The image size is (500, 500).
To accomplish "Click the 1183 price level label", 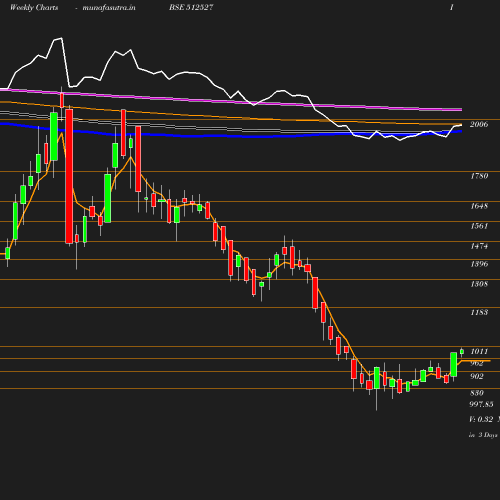I will [479, 312].
